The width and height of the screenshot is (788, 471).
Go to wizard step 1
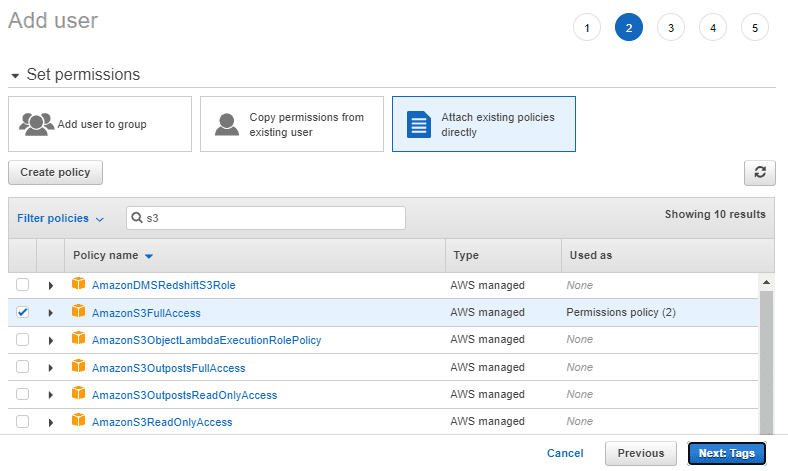(586, 28)
